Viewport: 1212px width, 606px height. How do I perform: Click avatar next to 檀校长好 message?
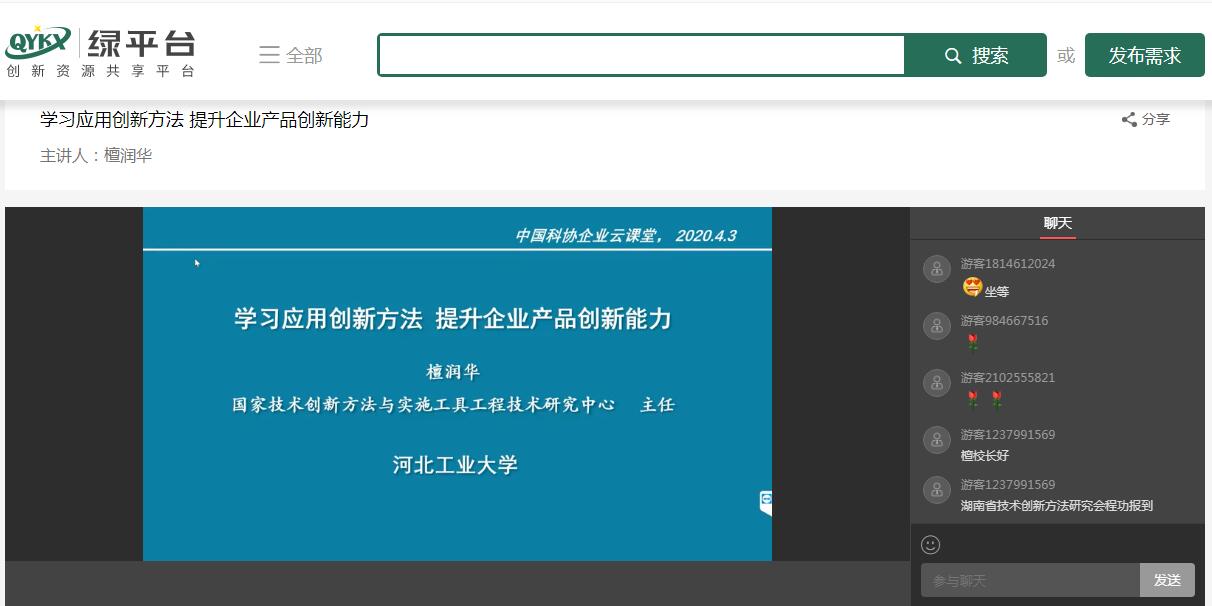point(936,440)
